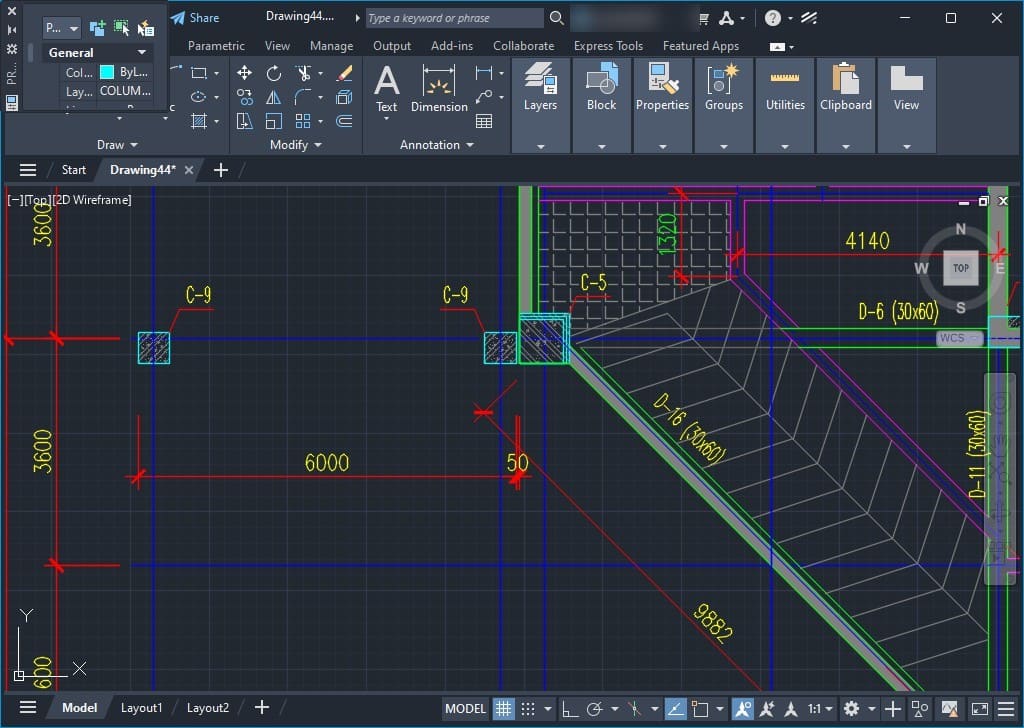This screenshot has height=728, width=1024.
Task: Close the Drawing44 file tab
Action: [x=189, y=170]
